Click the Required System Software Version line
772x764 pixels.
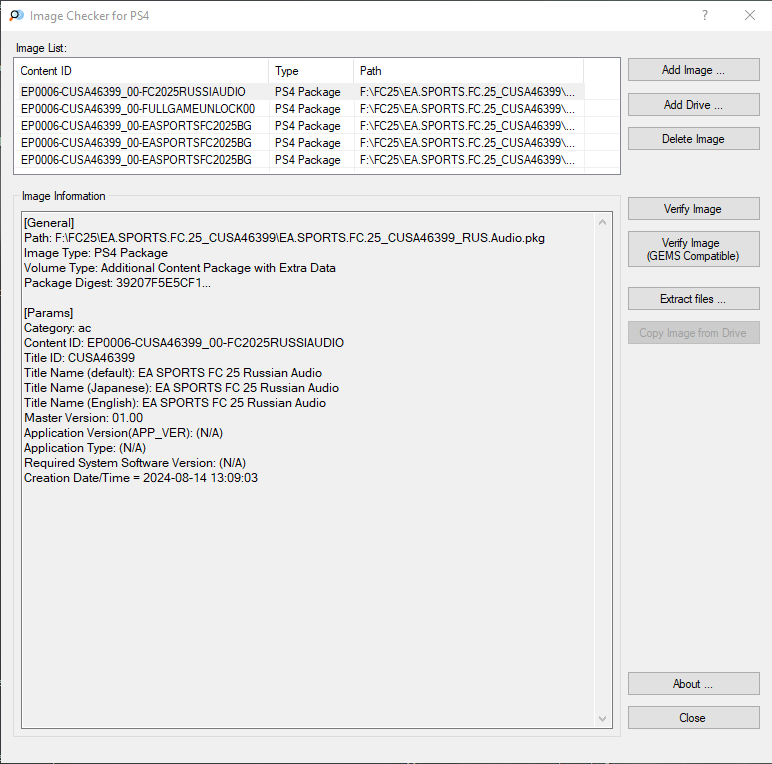click(135, 463)
